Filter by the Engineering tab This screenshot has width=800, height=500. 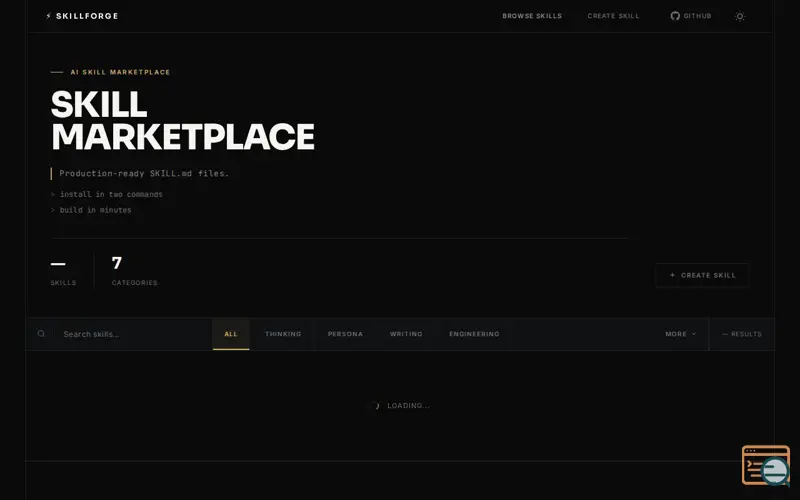tap(474, 334)
